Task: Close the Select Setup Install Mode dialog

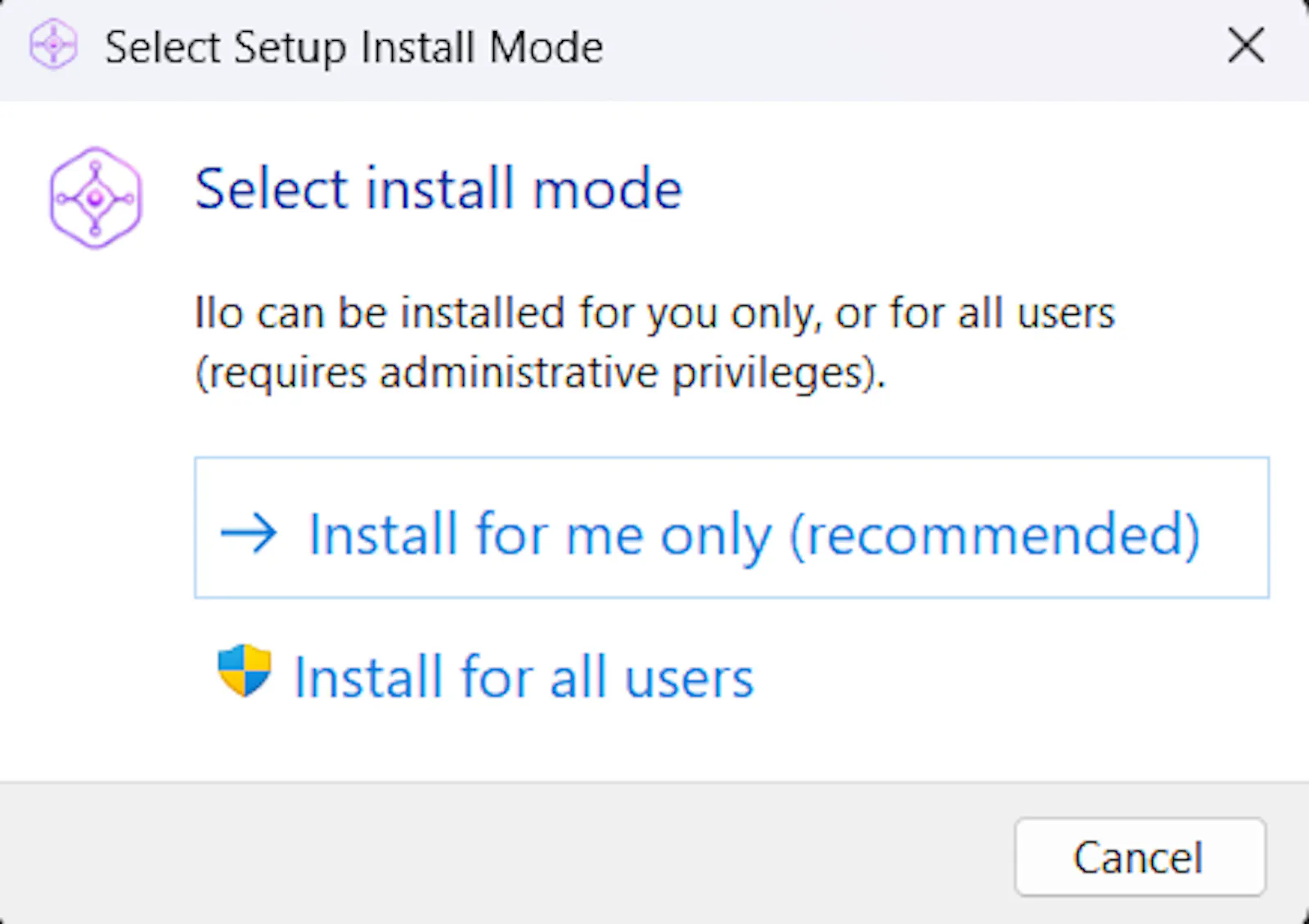Action: click(1246, 45)
